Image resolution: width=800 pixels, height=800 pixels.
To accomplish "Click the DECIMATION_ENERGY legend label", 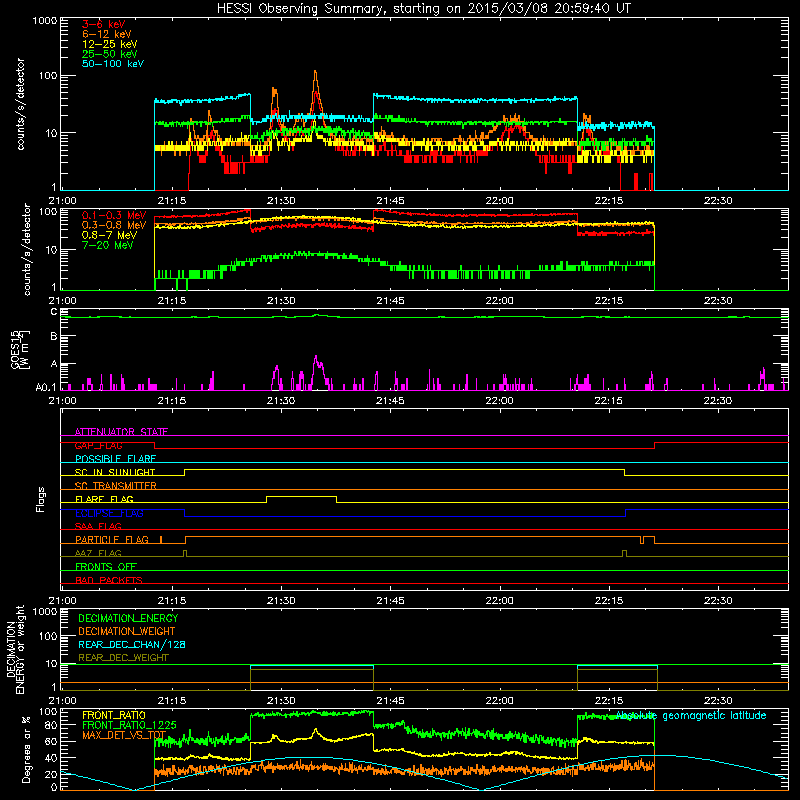I will point(128,618).
